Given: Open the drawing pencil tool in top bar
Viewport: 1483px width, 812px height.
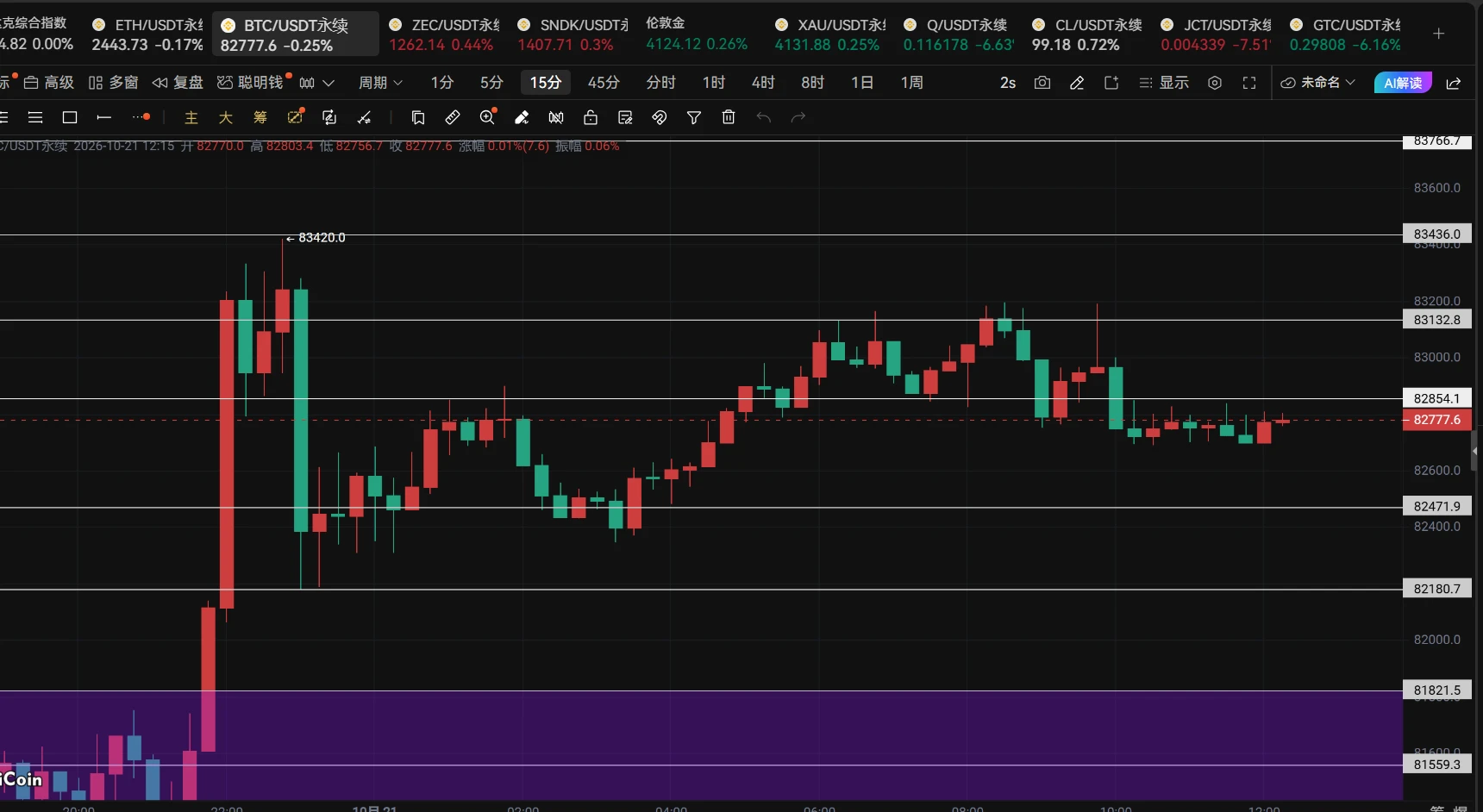Looking at the screenshot, I should (1077, 83).
